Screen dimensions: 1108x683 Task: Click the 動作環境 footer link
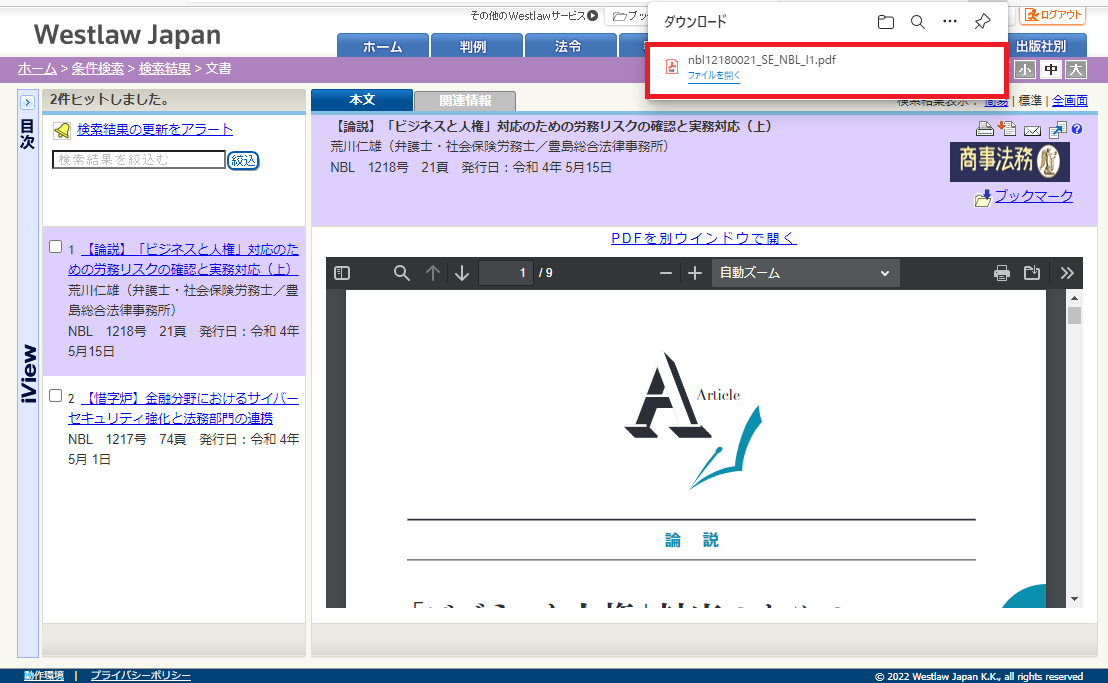(x=44, y=675)
